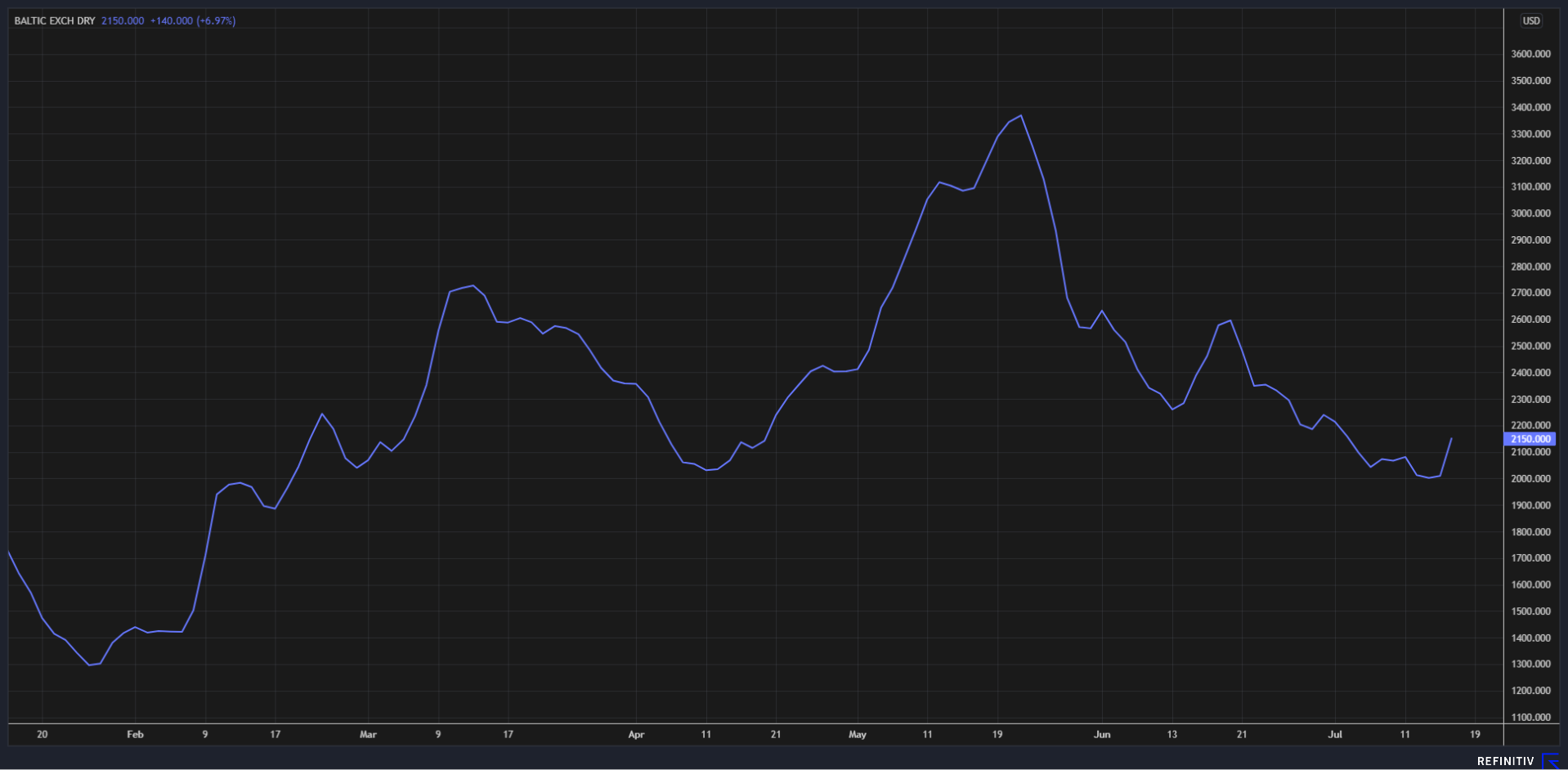The image size is (1568, 770).
Task: Click the 3600.000 price axis label
Action: pos(1530,54)
